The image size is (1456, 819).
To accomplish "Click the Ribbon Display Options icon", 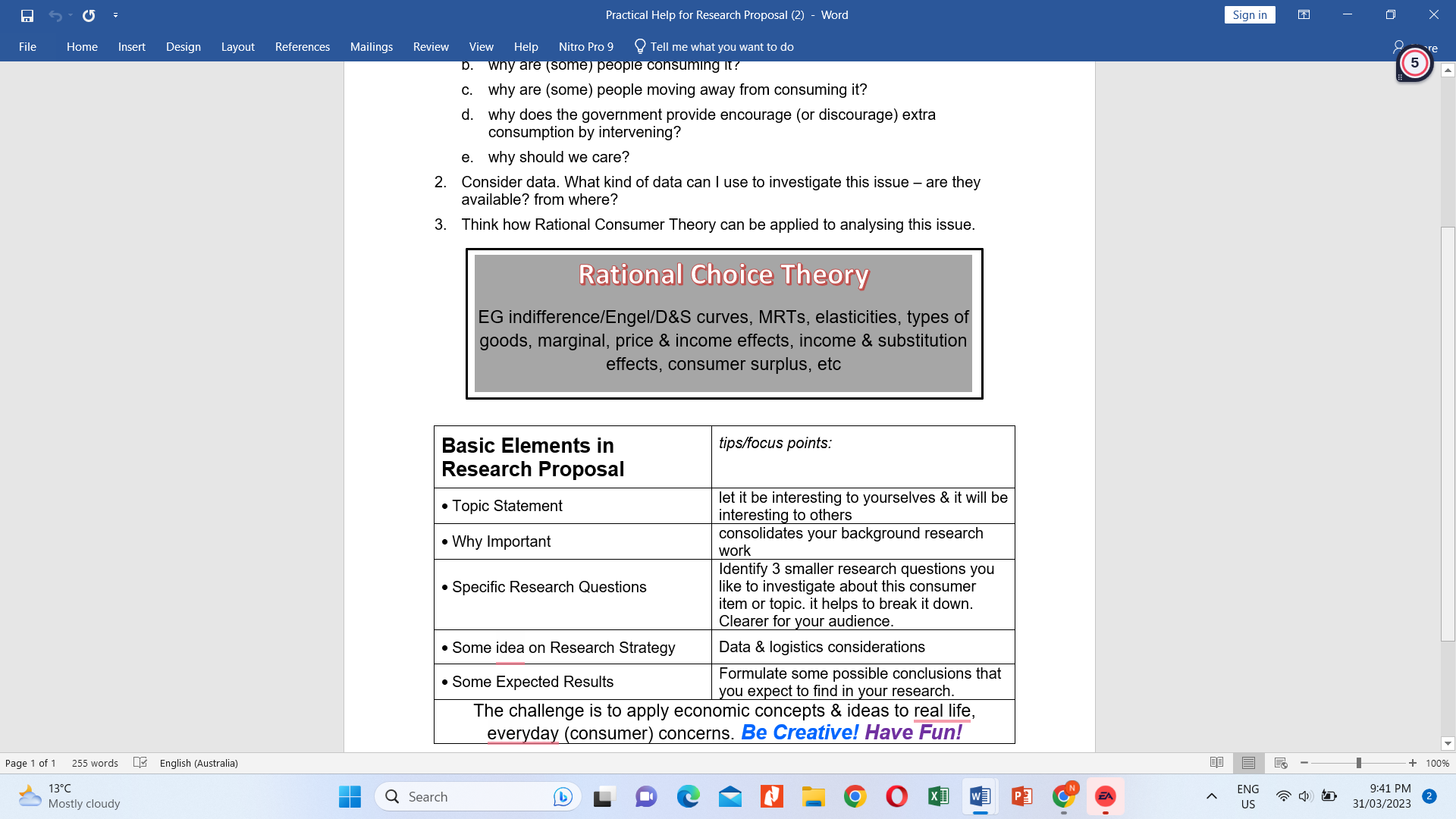I will [1304, 14].
